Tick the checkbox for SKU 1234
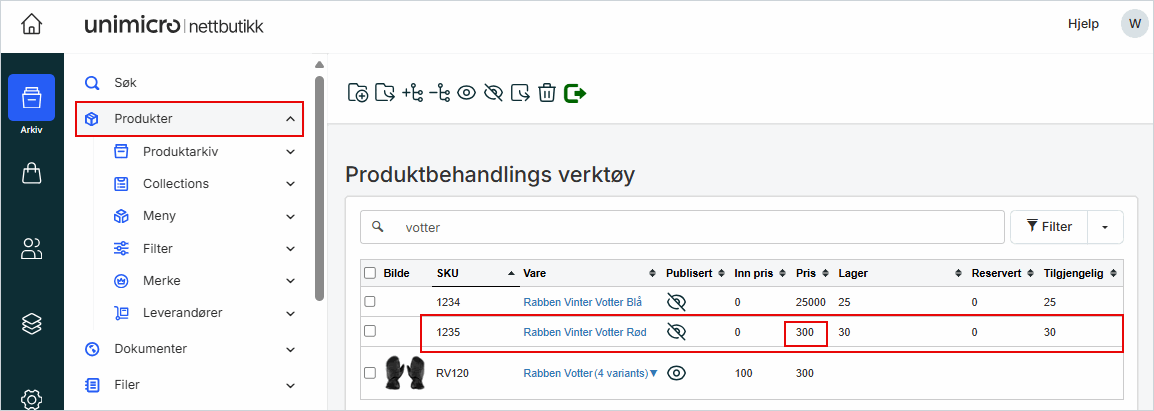 tap(370, 301)
